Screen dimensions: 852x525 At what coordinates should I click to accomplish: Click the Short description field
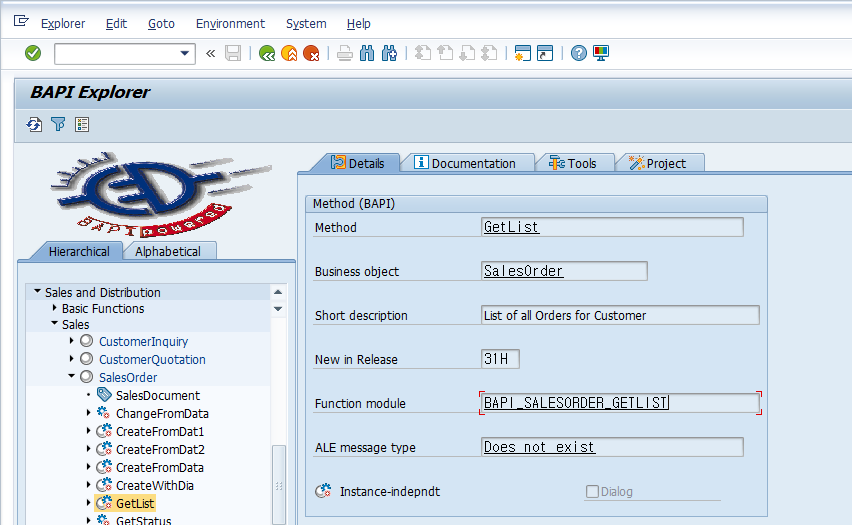(621, 315)
